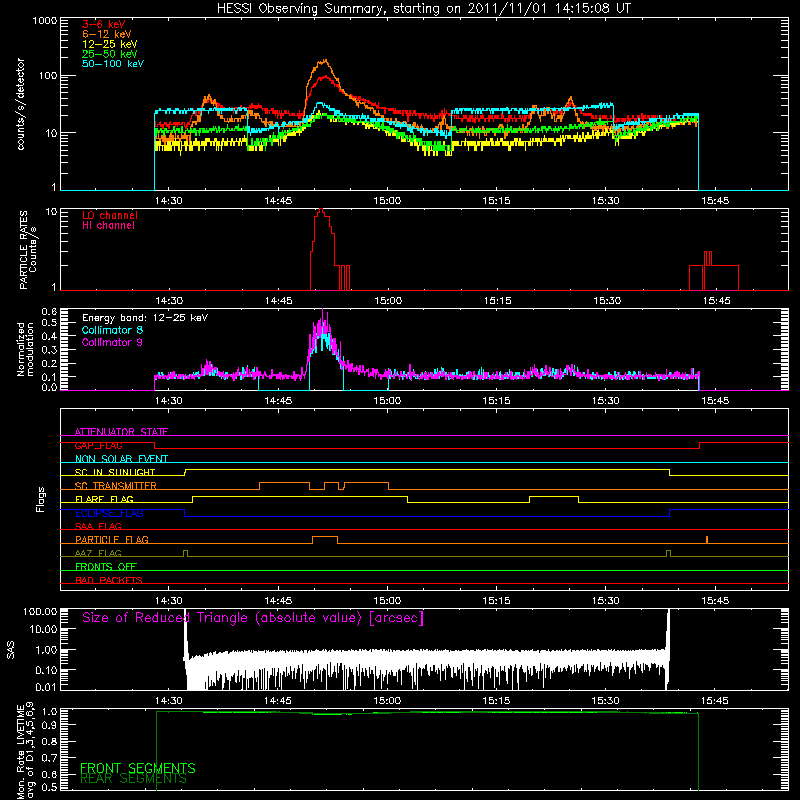Viewport: 800px width, 800px height.
Task: Click the LO channel particle rate peak
Action: click(x=321, y=211)
